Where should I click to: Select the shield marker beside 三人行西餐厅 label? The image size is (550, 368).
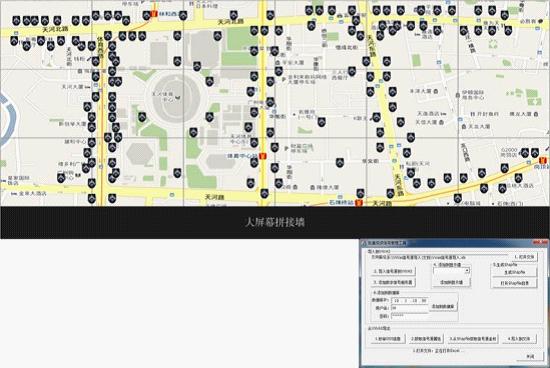352,71
